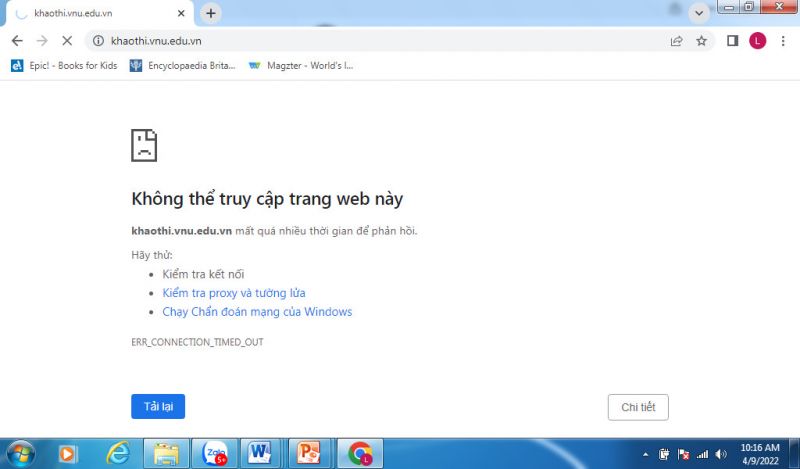The width and height of the screenshot is (800, 469).
Task: Expand the tab search dropdown arrow
Action: click(699, 12)
